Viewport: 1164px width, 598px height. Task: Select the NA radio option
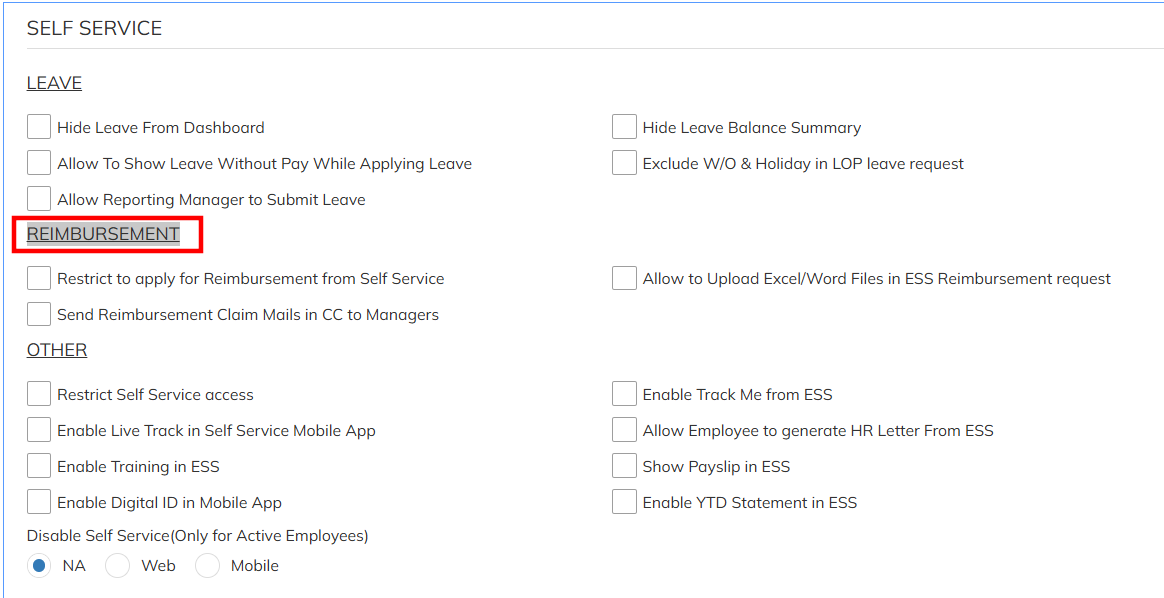pyautogui.click(x=39, y=566)
